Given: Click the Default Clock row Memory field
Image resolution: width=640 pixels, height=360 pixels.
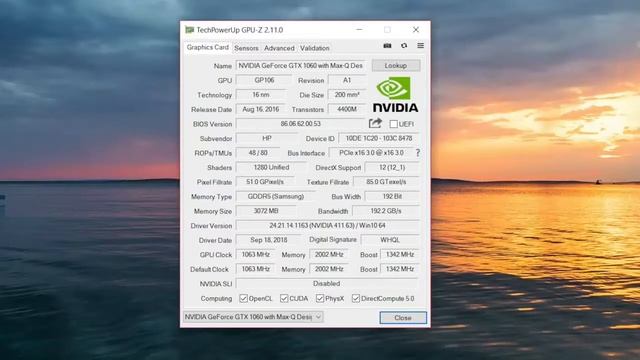Looking at the screenshot, I should click(329, 269).
